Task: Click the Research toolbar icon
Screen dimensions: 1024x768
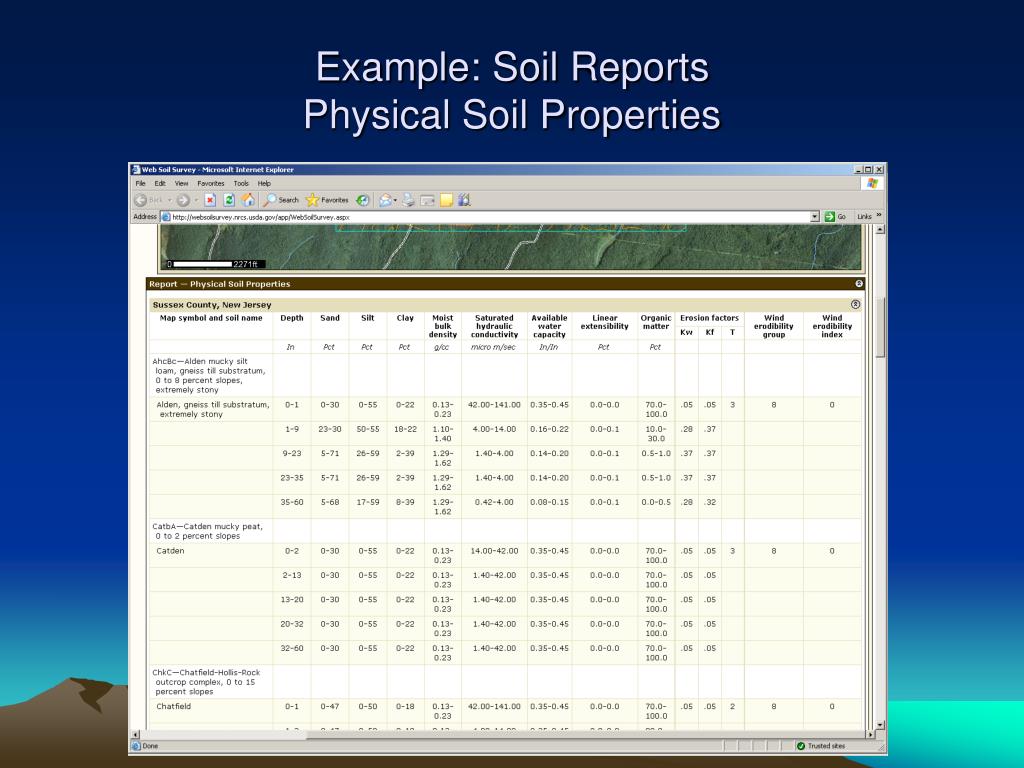Action: click(464, 200)
